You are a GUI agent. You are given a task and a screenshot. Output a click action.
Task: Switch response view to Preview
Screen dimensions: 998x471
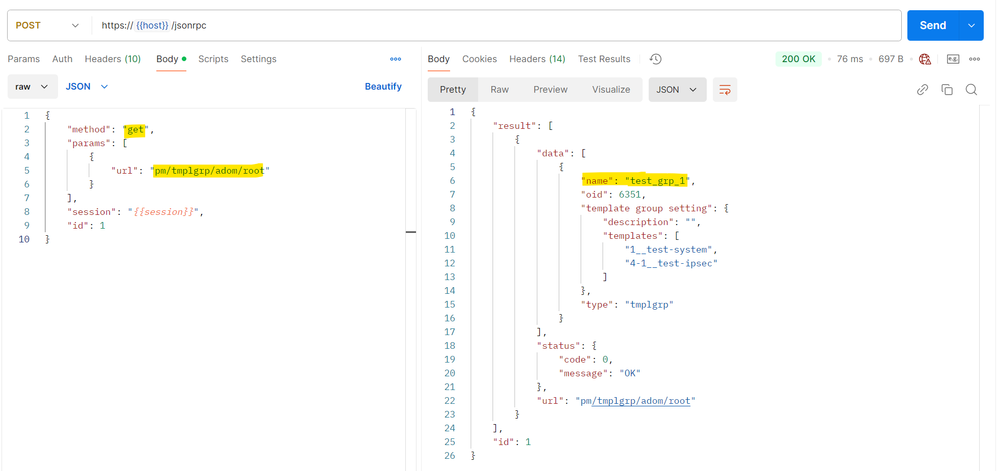[550, 90]
